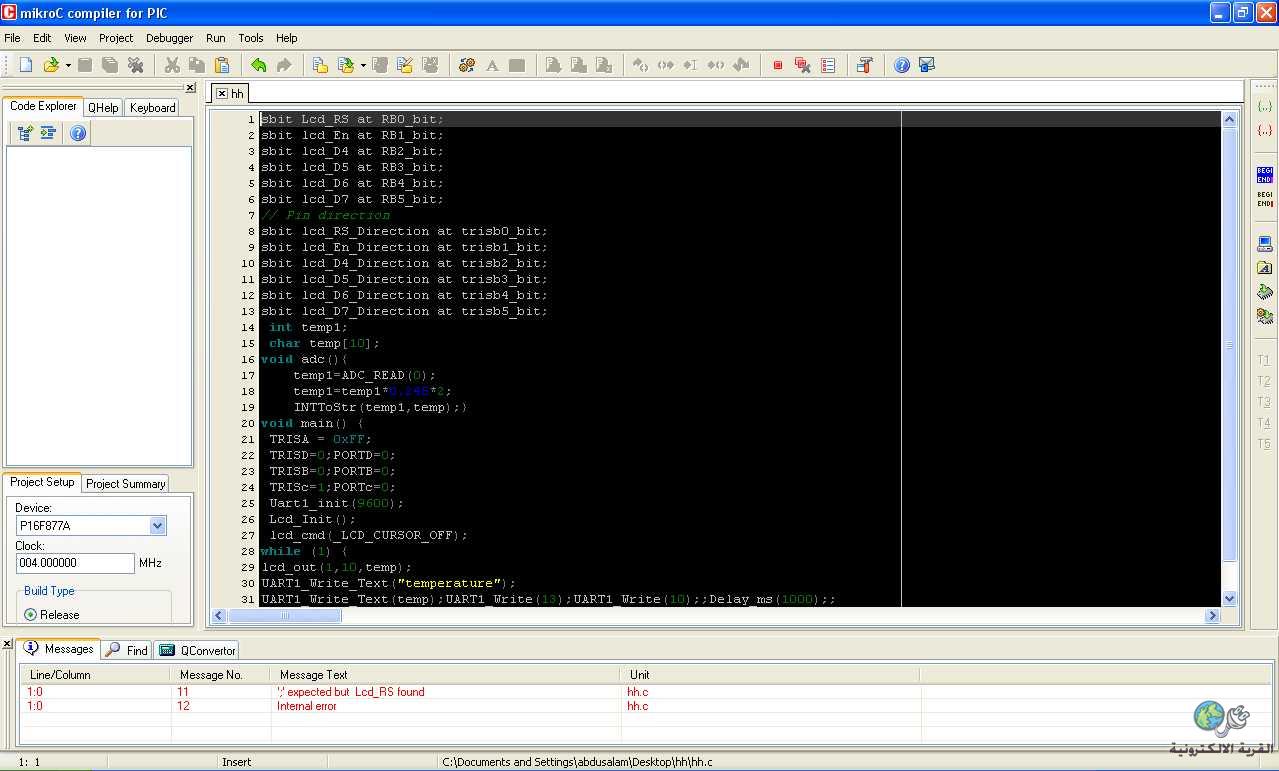Switch to the Find tab
Viewport: 1279px width, 771px height.
point(127,650)
